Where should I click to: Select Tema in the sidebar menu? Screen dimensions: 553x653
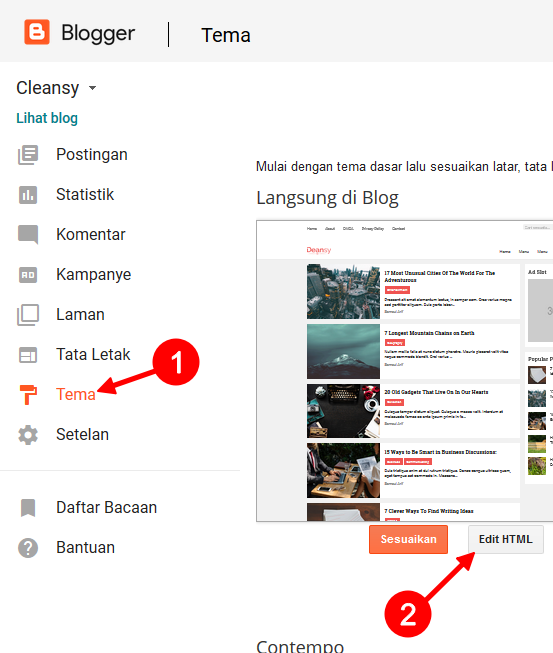(x=76, y=394)
